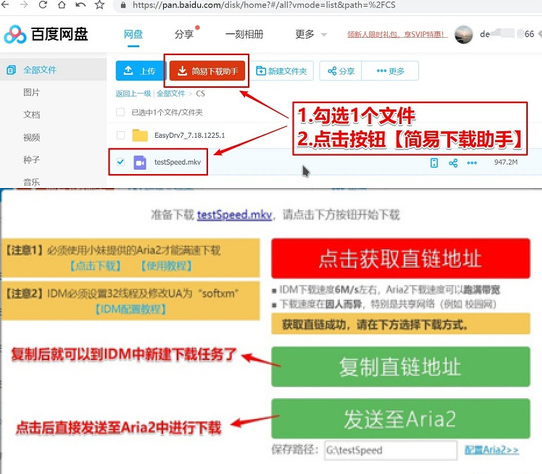Open the 分享 tab in top navigation

click(184, 34)
